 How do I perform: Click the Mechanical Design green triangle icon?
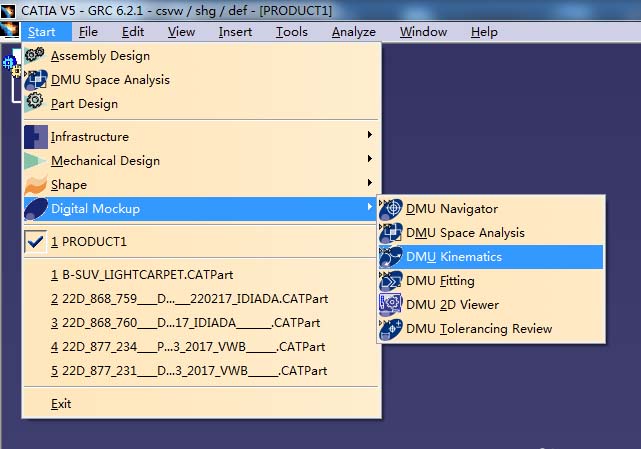[35, 161]
